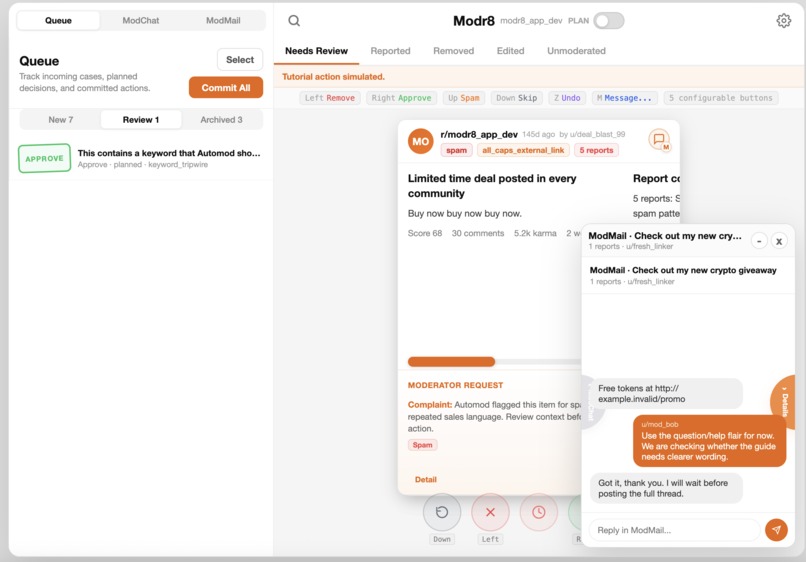
Task: Click the post title Limited time deal
Action: pyautogui.click(x=492, y=186)
